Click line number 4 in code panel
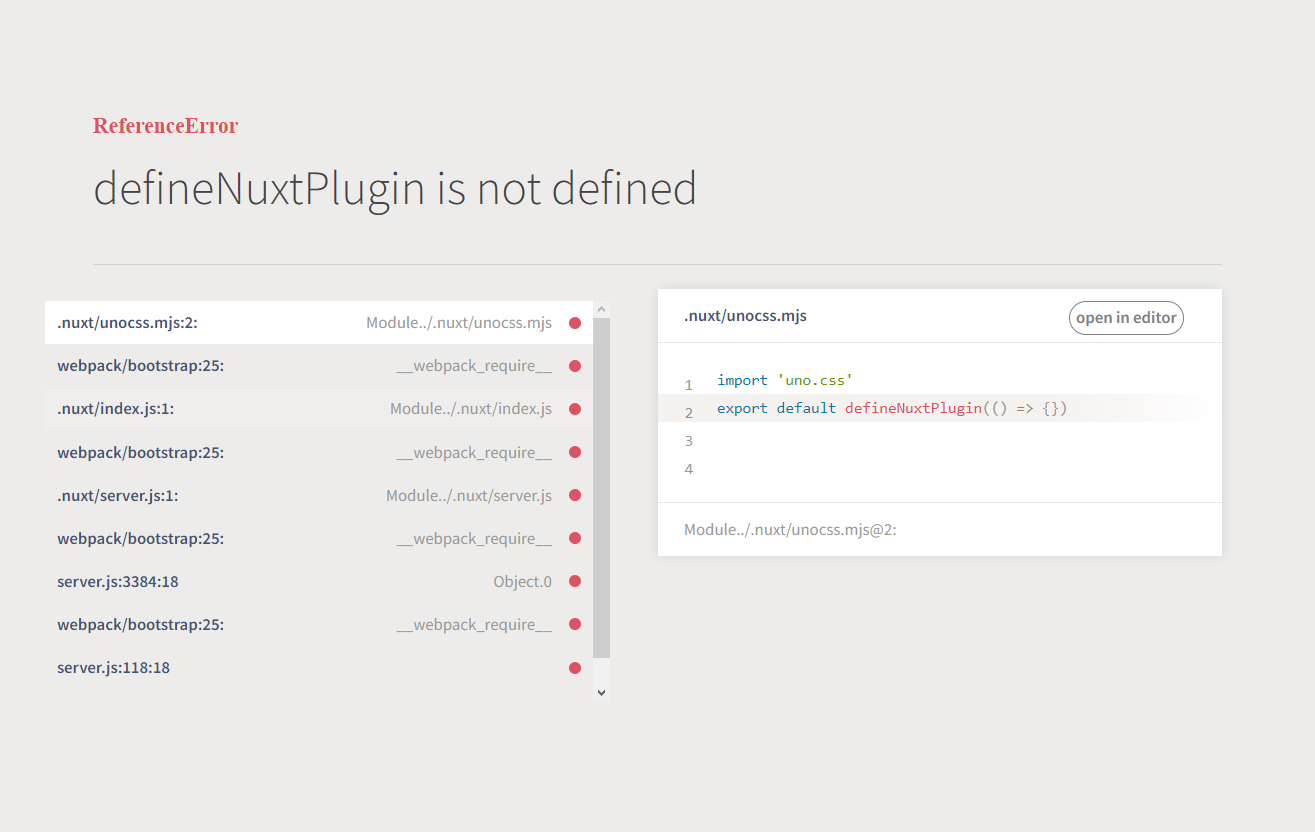 (688, 469)
